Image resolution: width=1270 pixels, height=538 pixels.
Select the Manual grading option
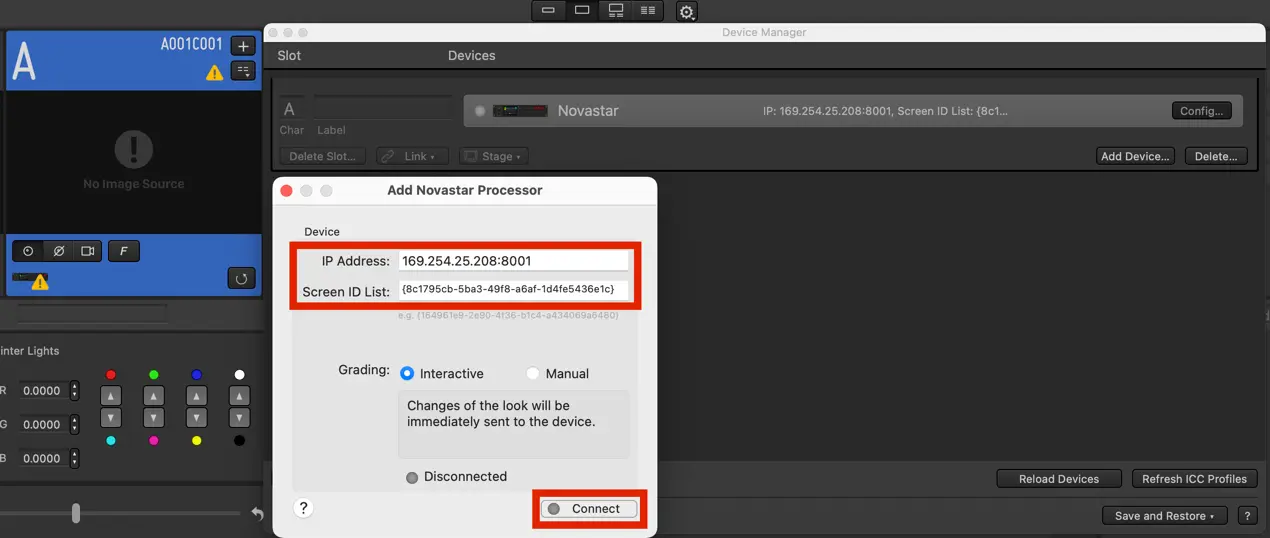tap(533, 373)
